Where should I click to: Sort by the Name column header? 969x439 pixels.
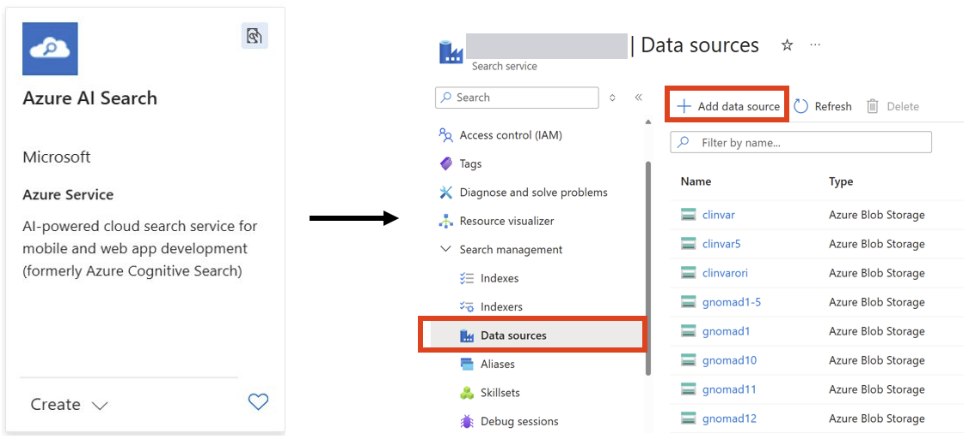pyautogui.click(x=696, y=182)
